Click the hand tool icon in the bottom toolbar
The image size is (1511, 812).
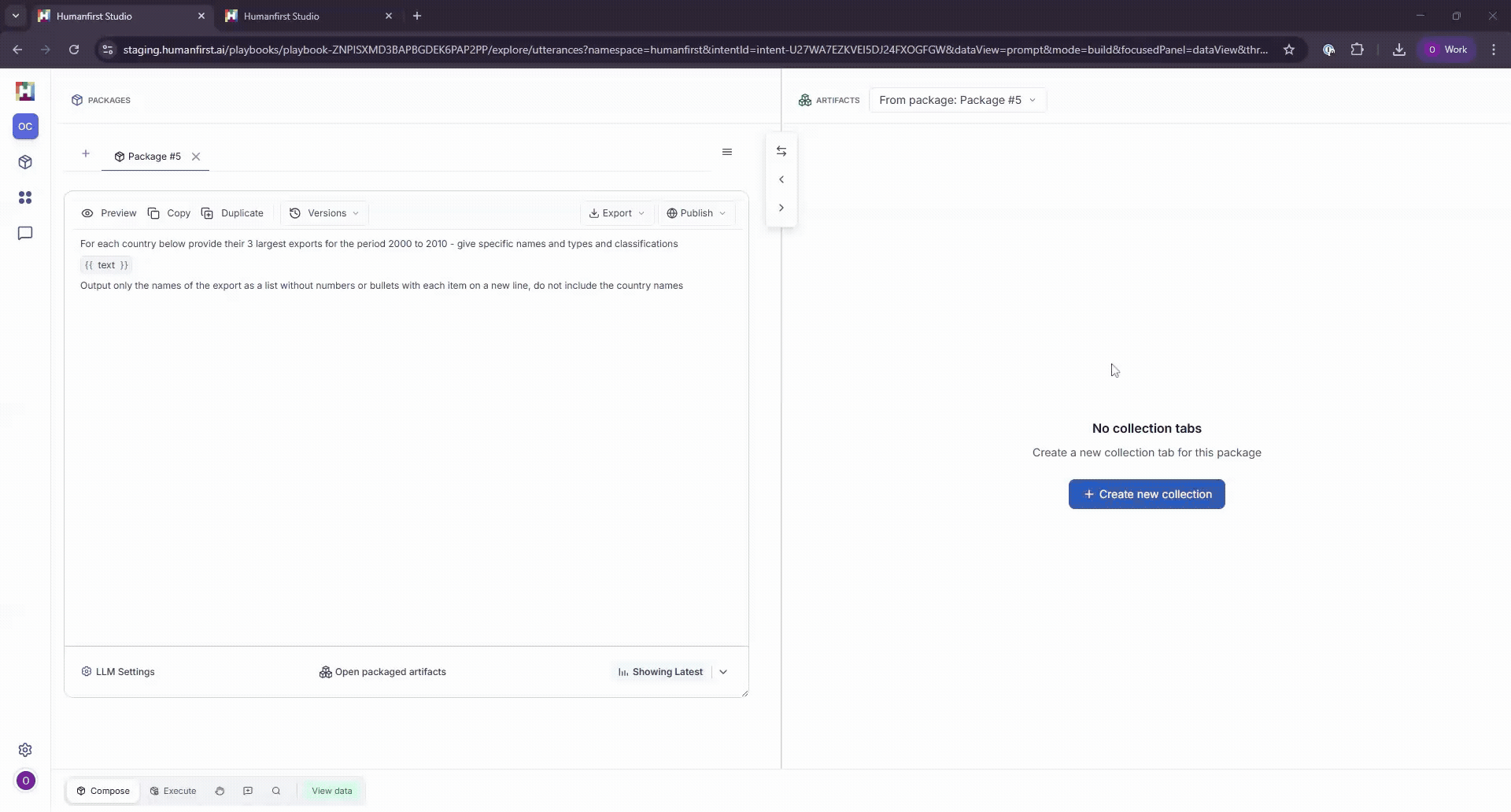pos(220,791)
